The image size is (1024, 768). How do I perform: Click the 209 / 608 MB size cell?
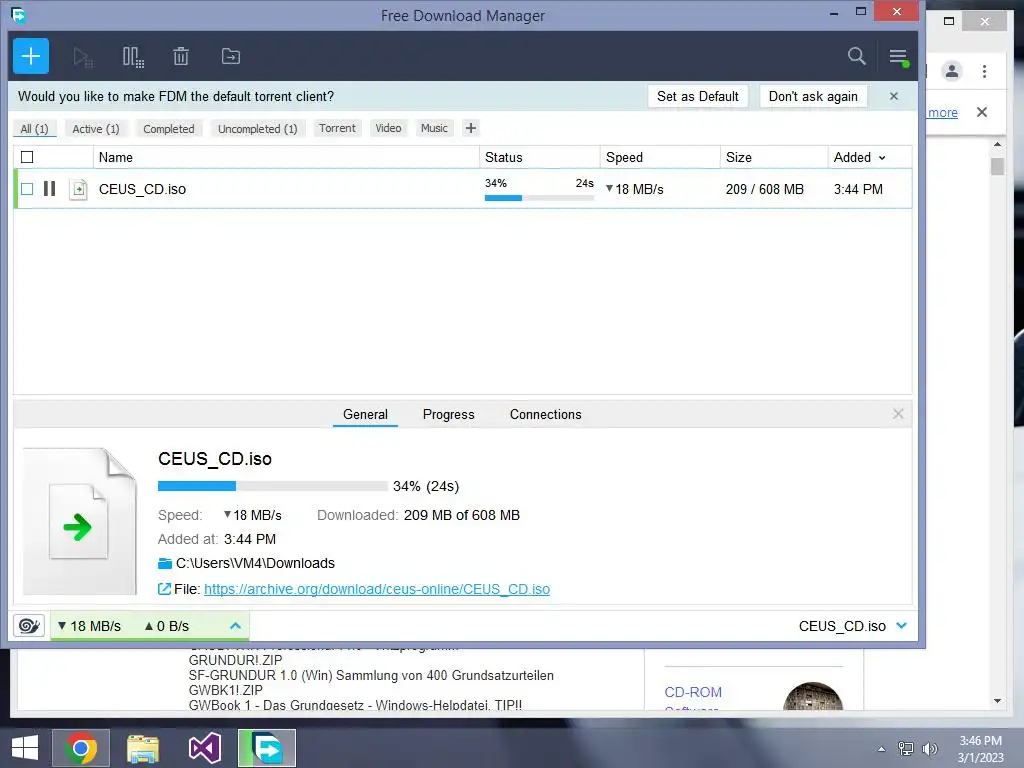765,189
